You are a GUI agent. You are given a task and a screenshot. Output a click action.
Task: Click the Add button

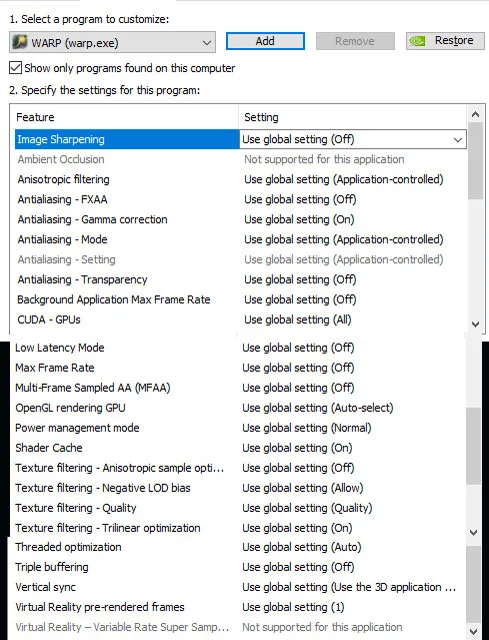click(x=265, y=41)
